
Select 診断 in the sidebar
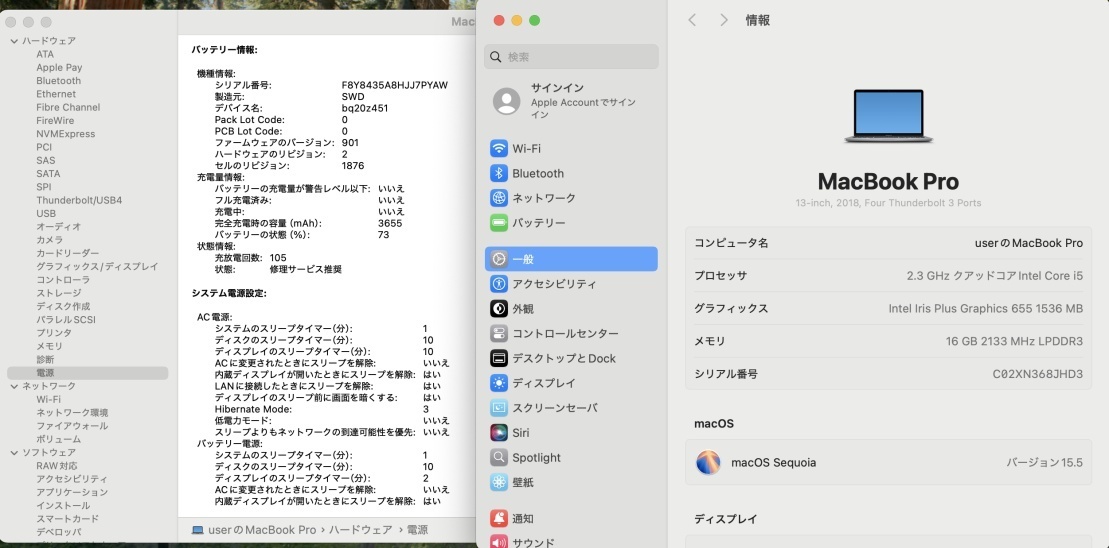[45, 359]
